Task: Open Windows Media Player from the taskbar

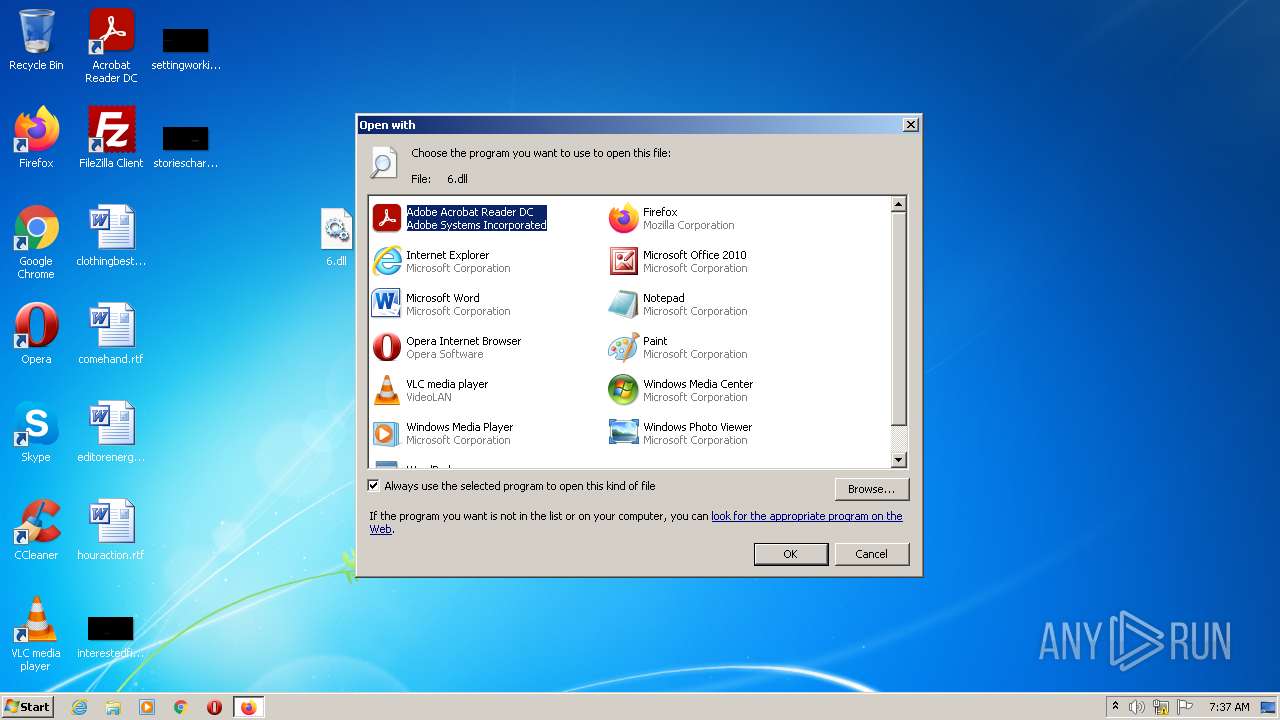Action: point(147,707)
